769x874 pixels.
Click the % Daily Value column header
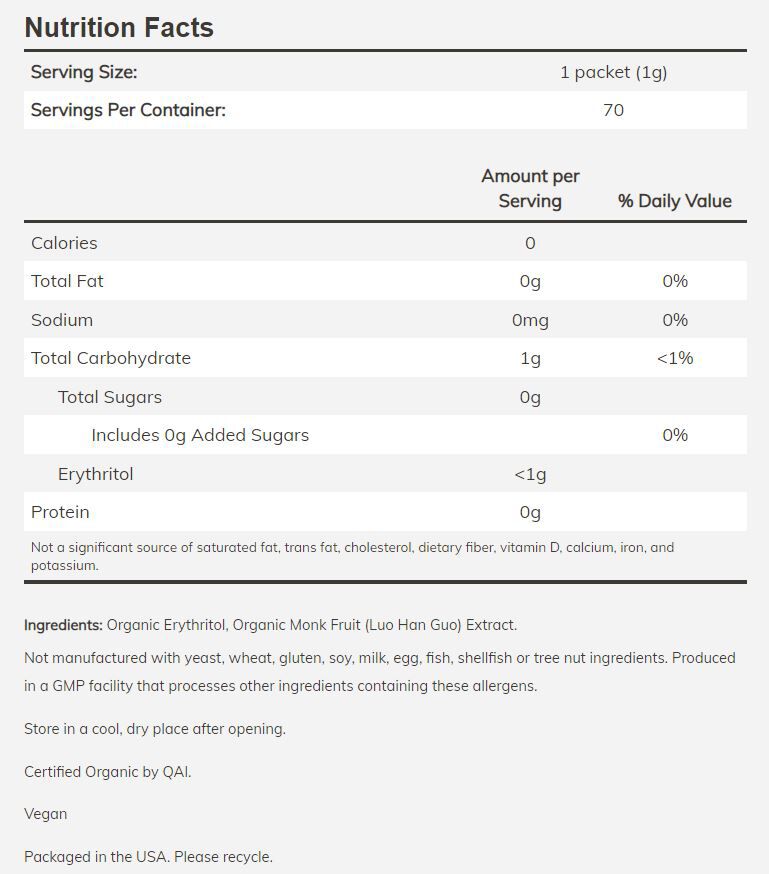click(674, 201)
